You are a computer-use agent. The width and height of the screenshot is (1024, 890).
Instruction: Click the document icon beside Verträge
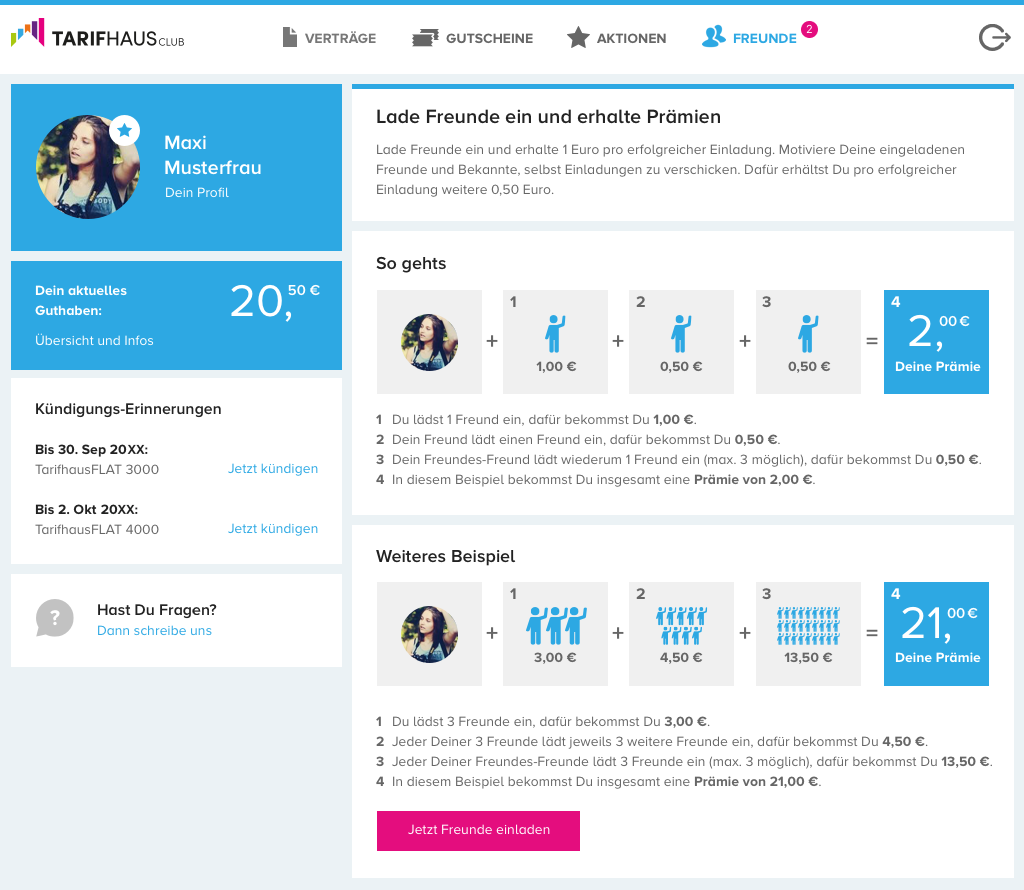pyautogui.click(x=290, y=38)
